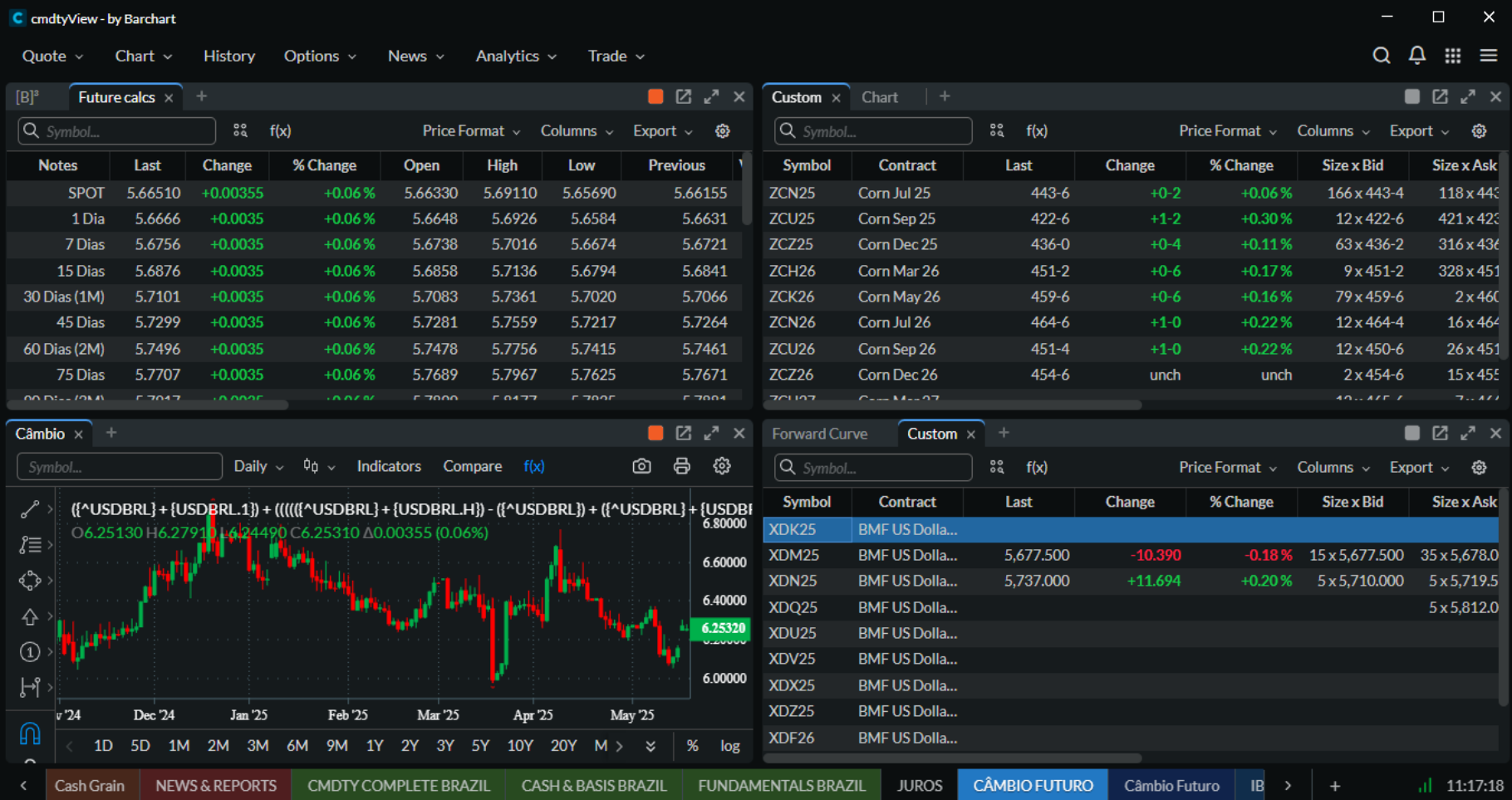Click symbol input in Câmbio chart
The image size is (1512, 800).
tap(120, 466)
